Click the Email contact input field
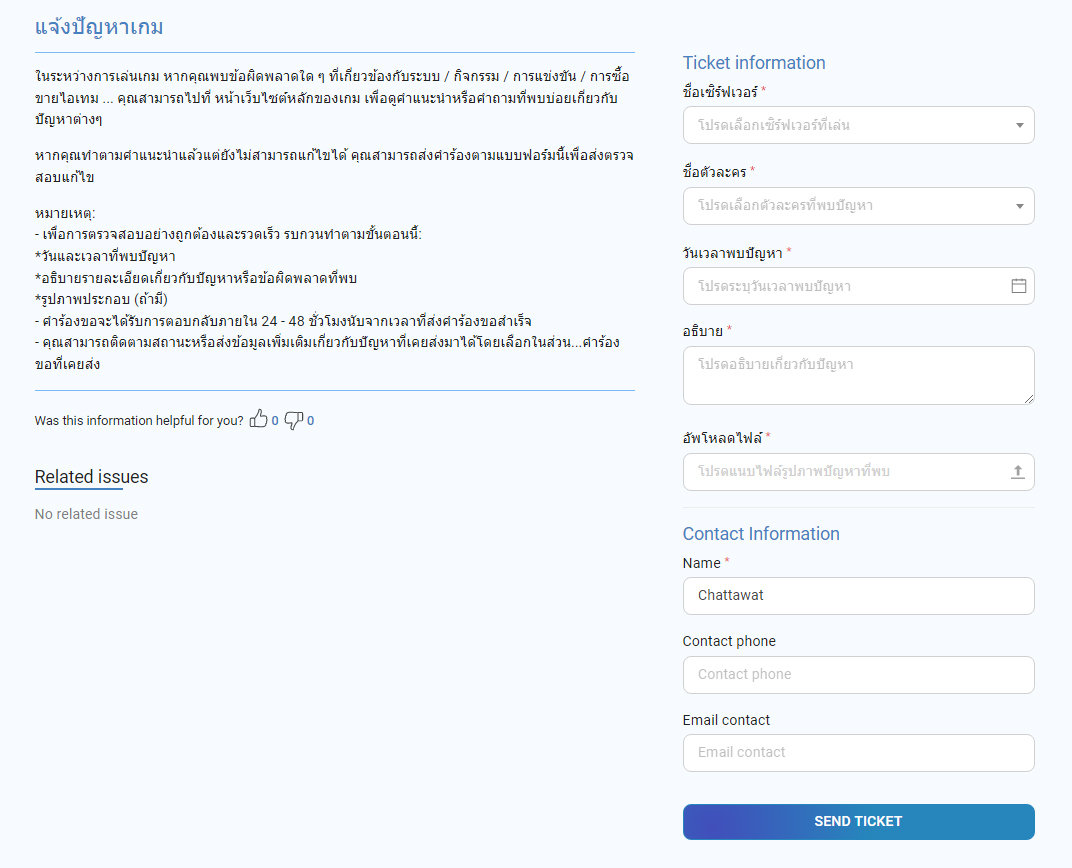This screenshot has width=1072, height=868. pos(858,753)
